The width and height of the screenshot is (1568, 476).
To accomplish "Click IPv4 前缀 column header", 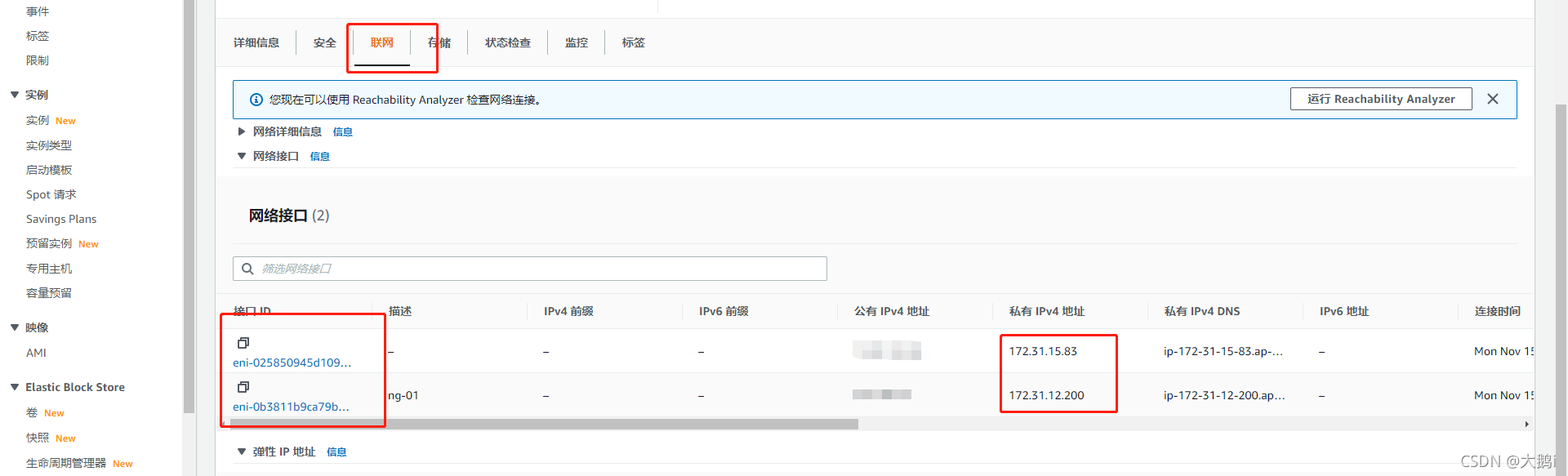I will tap(568, 311).
